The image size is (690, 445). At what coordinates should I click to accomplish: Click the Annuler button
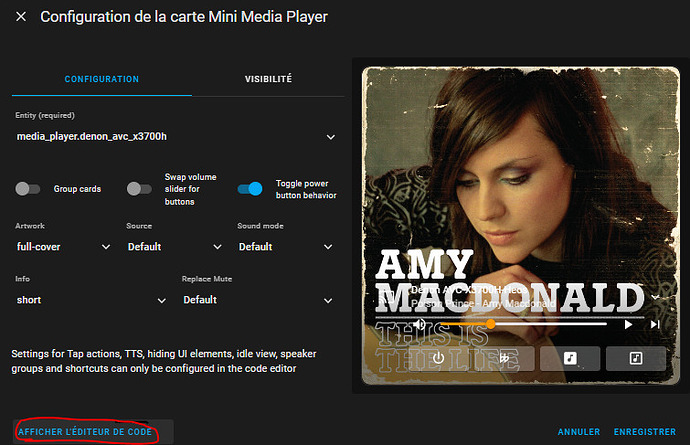coord(579,432)
